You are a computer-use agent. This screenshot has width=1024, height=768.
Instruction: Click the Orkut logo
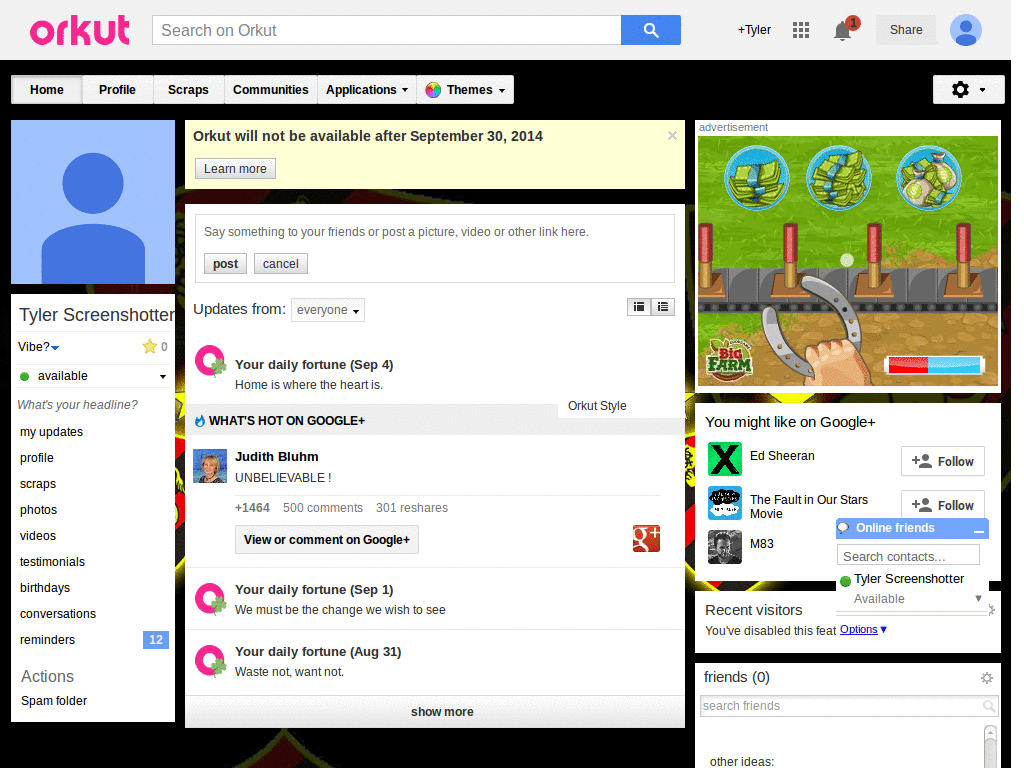click(x=80, y=30)
